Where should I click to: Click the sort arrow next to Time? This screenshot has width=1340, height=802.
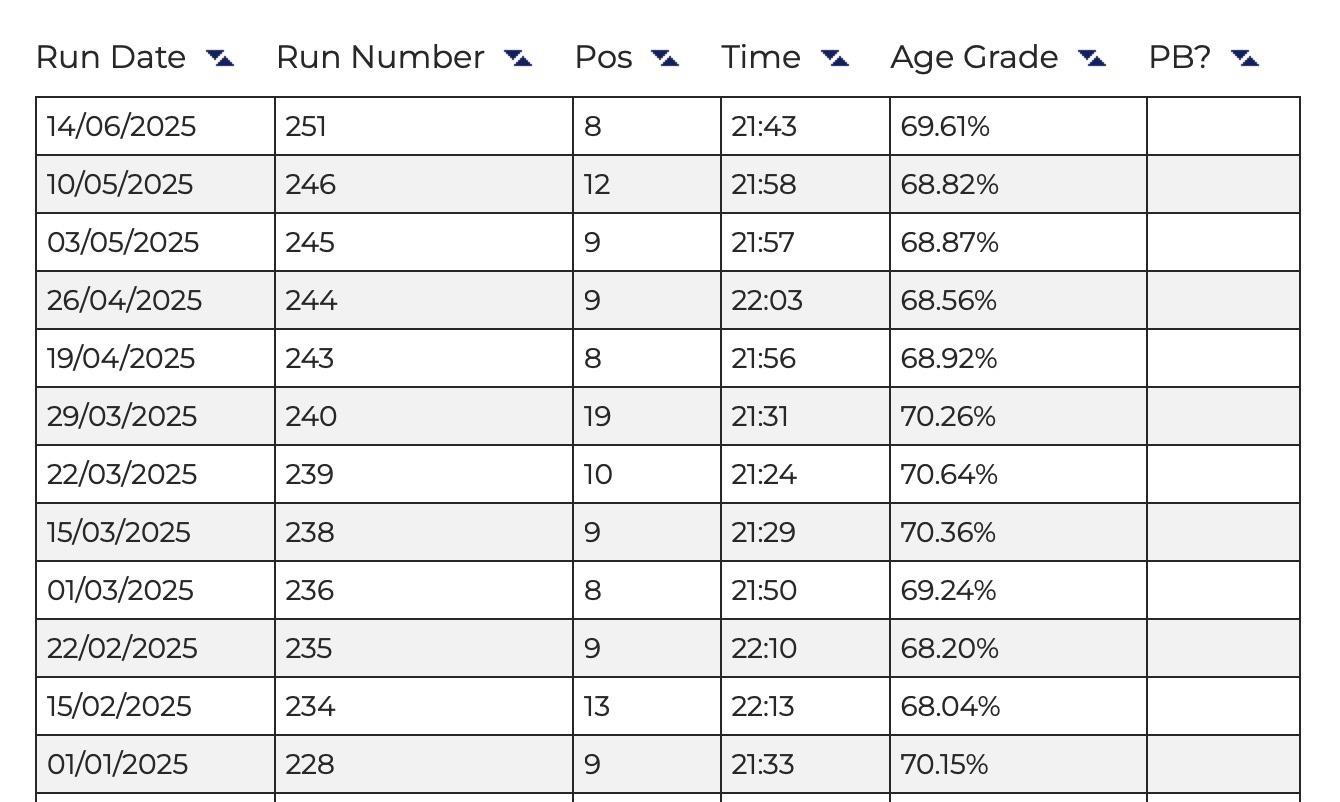(835, 59)
